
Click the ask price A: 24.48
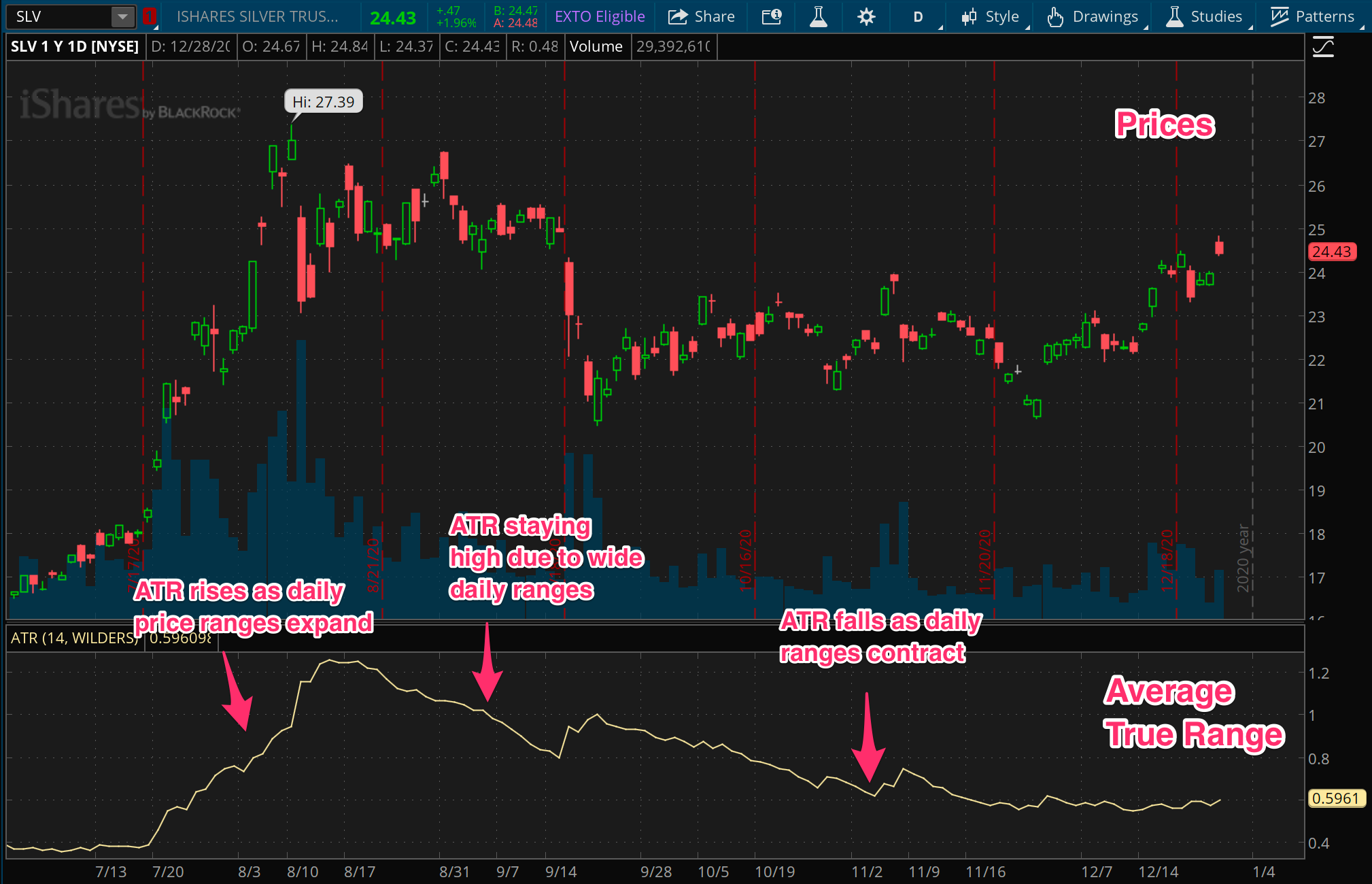(515, 23)
